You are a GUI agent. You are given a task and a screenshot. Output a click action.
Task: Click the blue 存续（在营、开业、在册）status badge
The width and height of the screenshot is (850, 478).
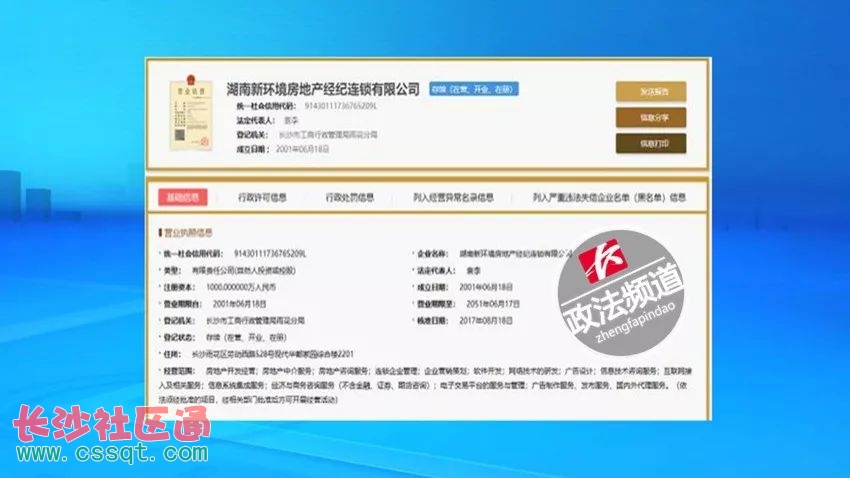click(x=474, y=89)
